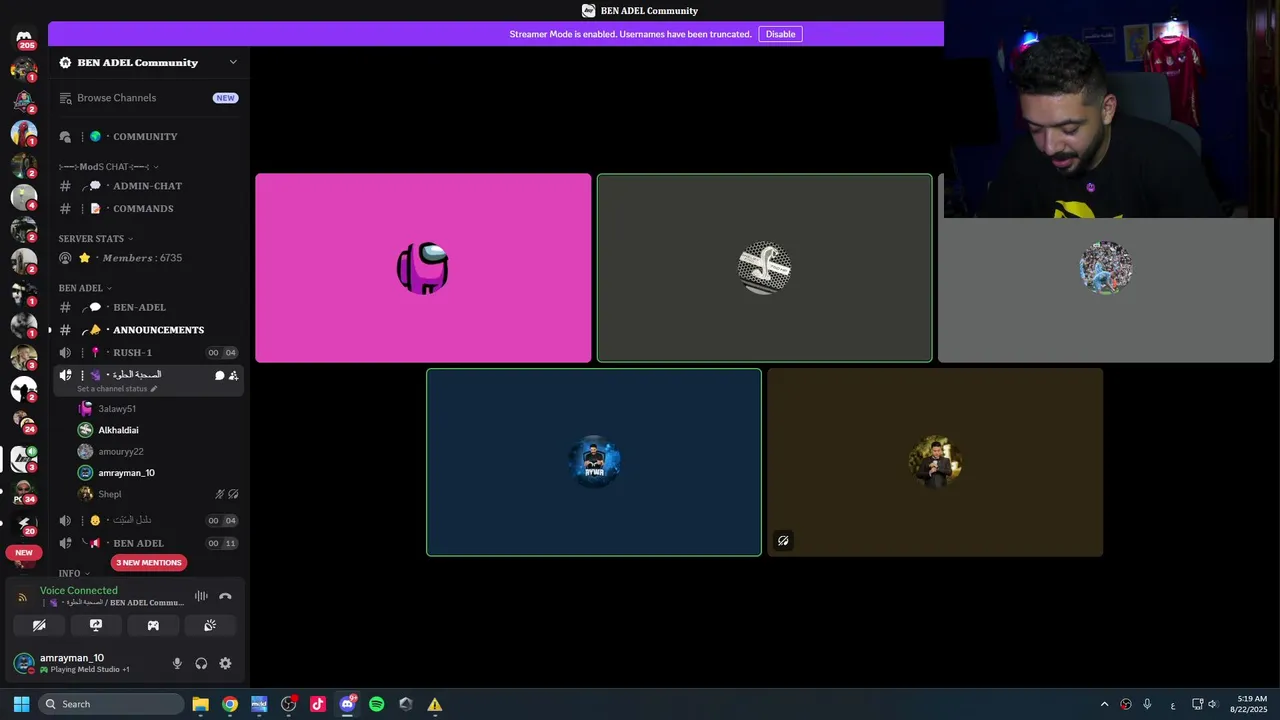Screen dimensions: 1280x720
Task: Edit channel status pencil icon
Action: tap(154, 389)
